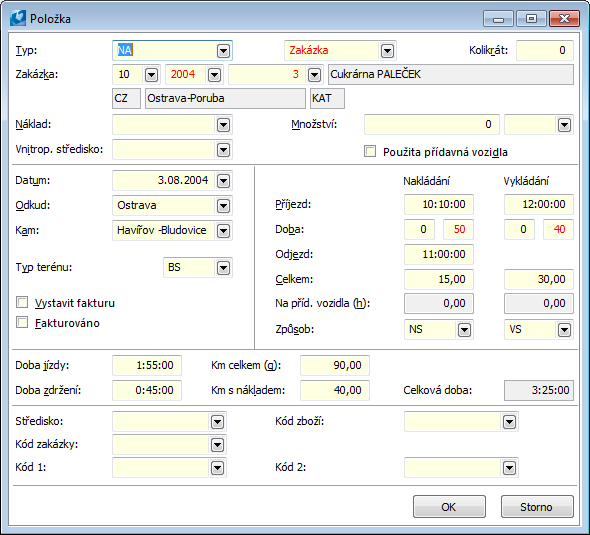
Task: Click the KAT code field
Action: (327, 99)
